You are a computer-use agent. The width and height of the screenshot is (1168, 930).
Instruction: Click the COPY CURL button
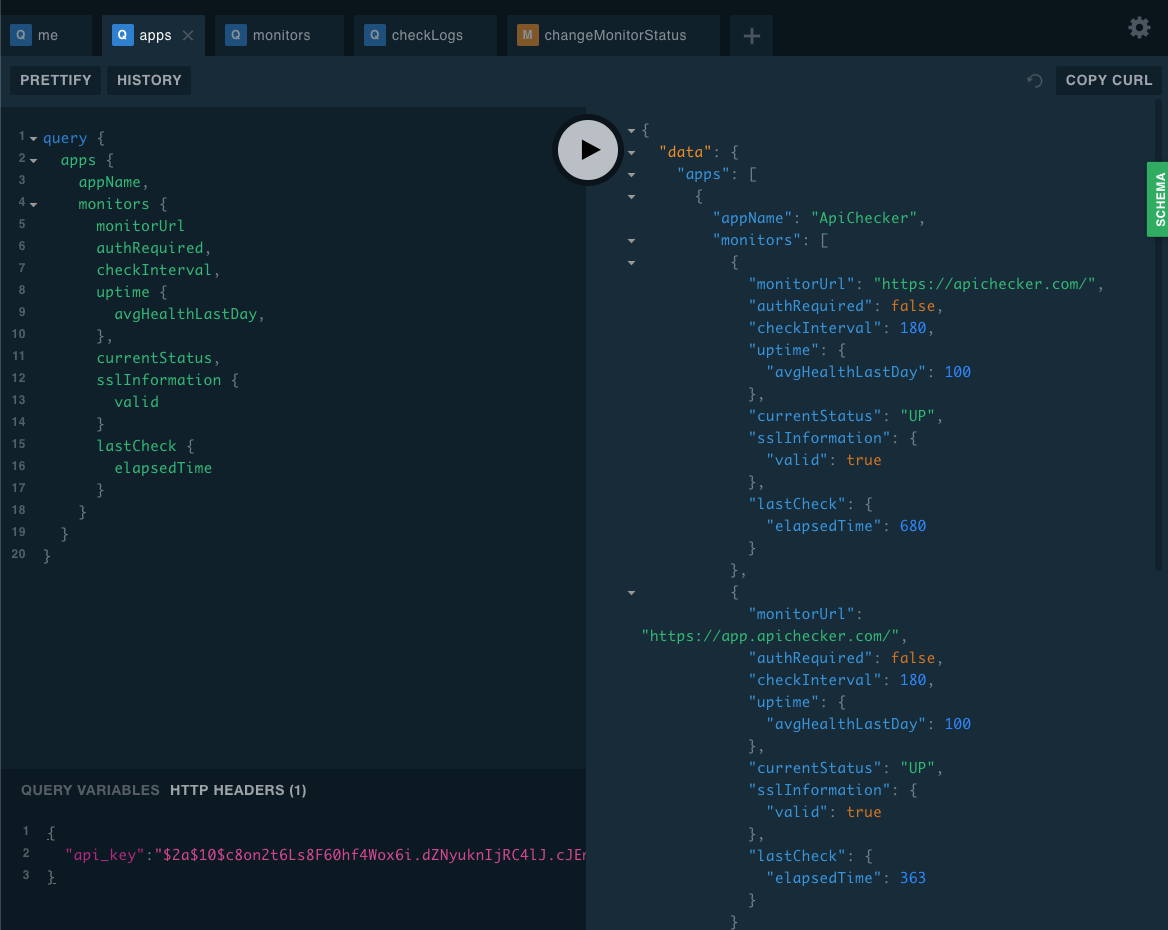pos(1108,80)
